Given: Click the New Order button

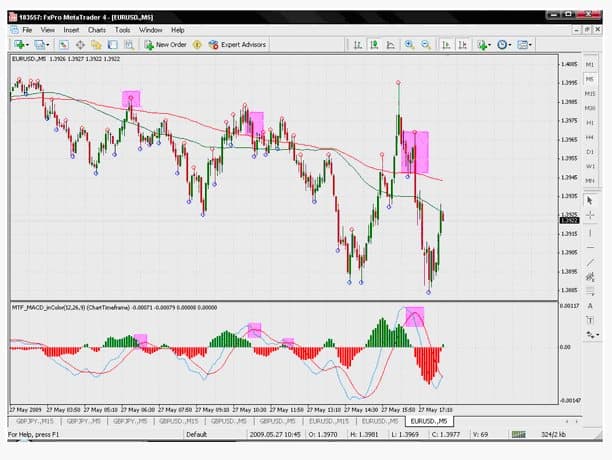Looking at the screenshot, I should (x=164, y=44).
